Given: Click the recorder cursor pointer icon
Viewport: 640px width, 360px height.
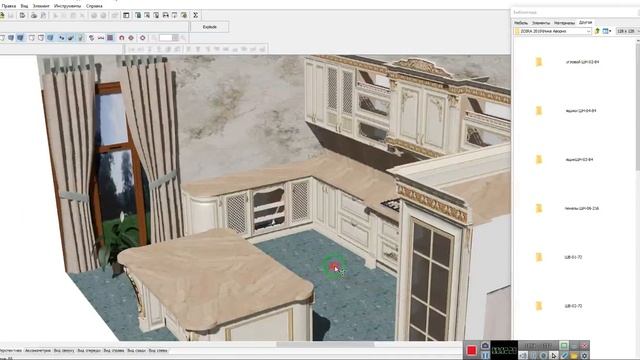Looking at the screenshot, I should click(553, 356).
